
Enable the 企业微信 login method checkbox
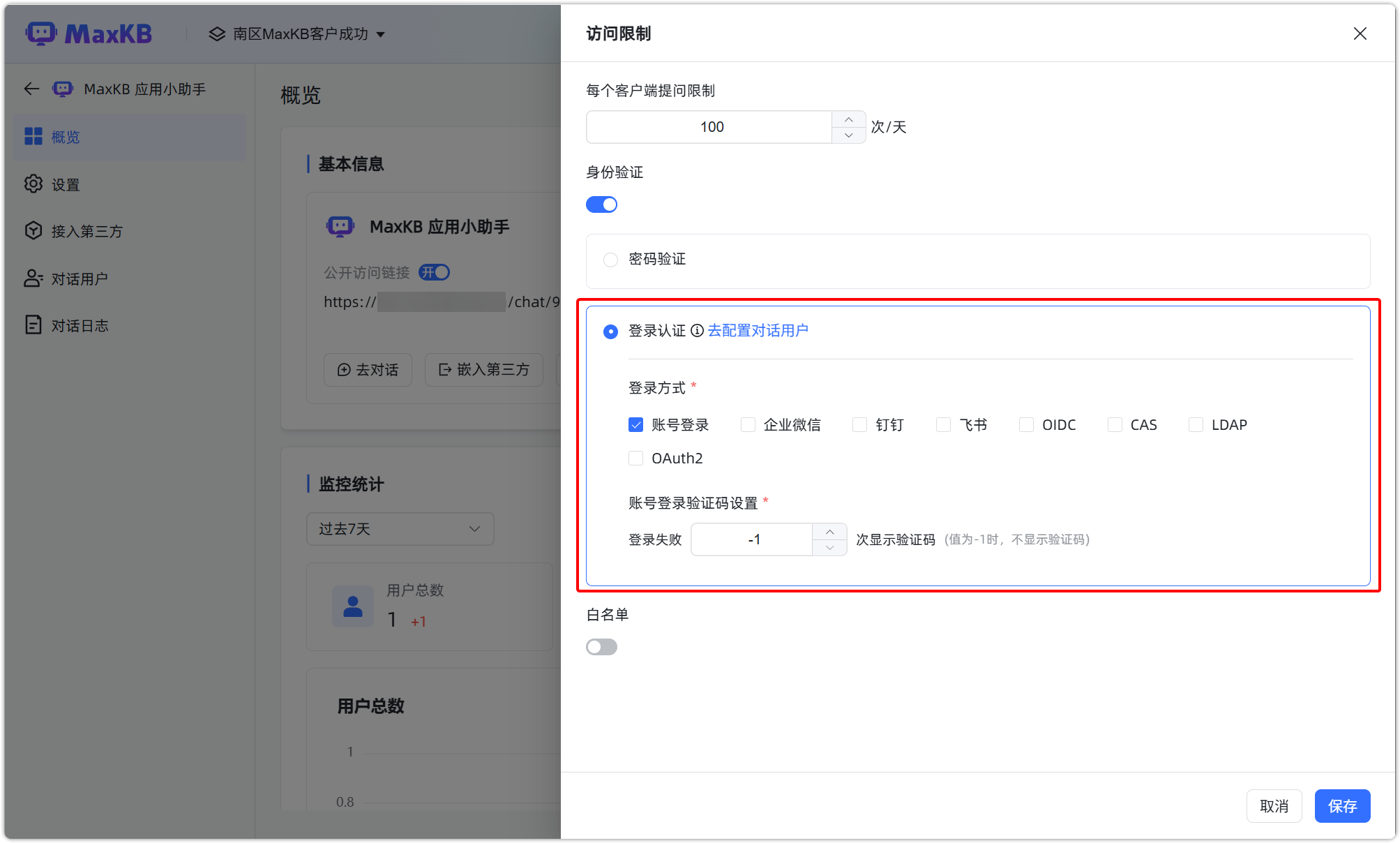coord(748,424)
